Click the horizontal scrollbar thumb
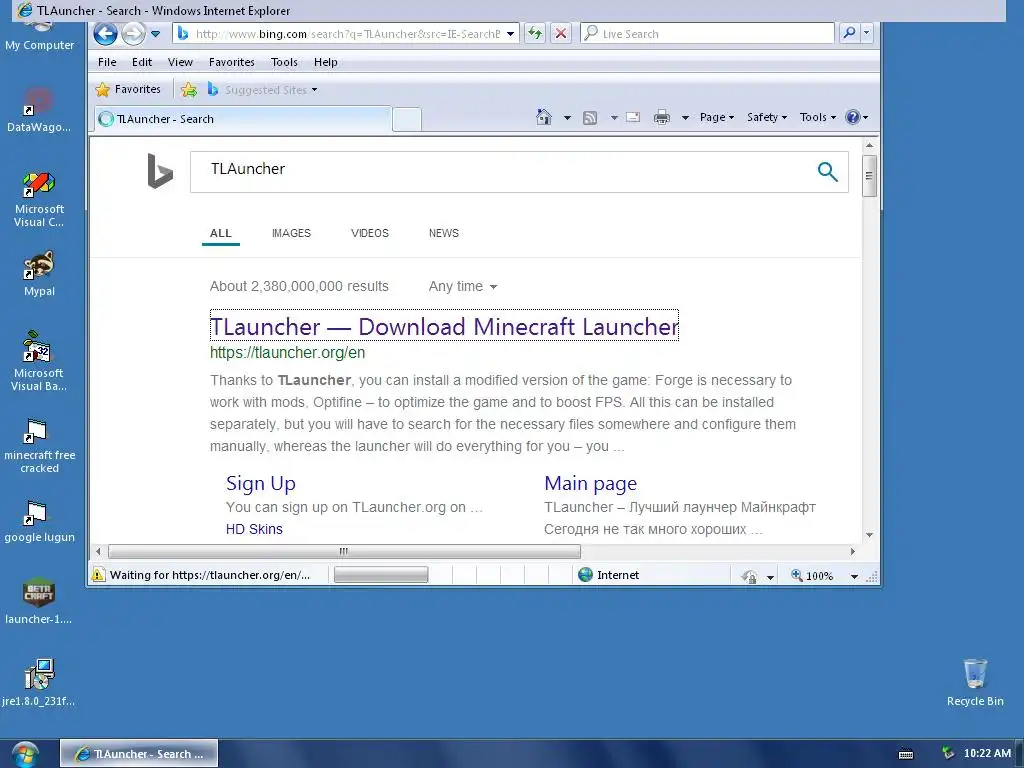 click(x=344, y=551)
